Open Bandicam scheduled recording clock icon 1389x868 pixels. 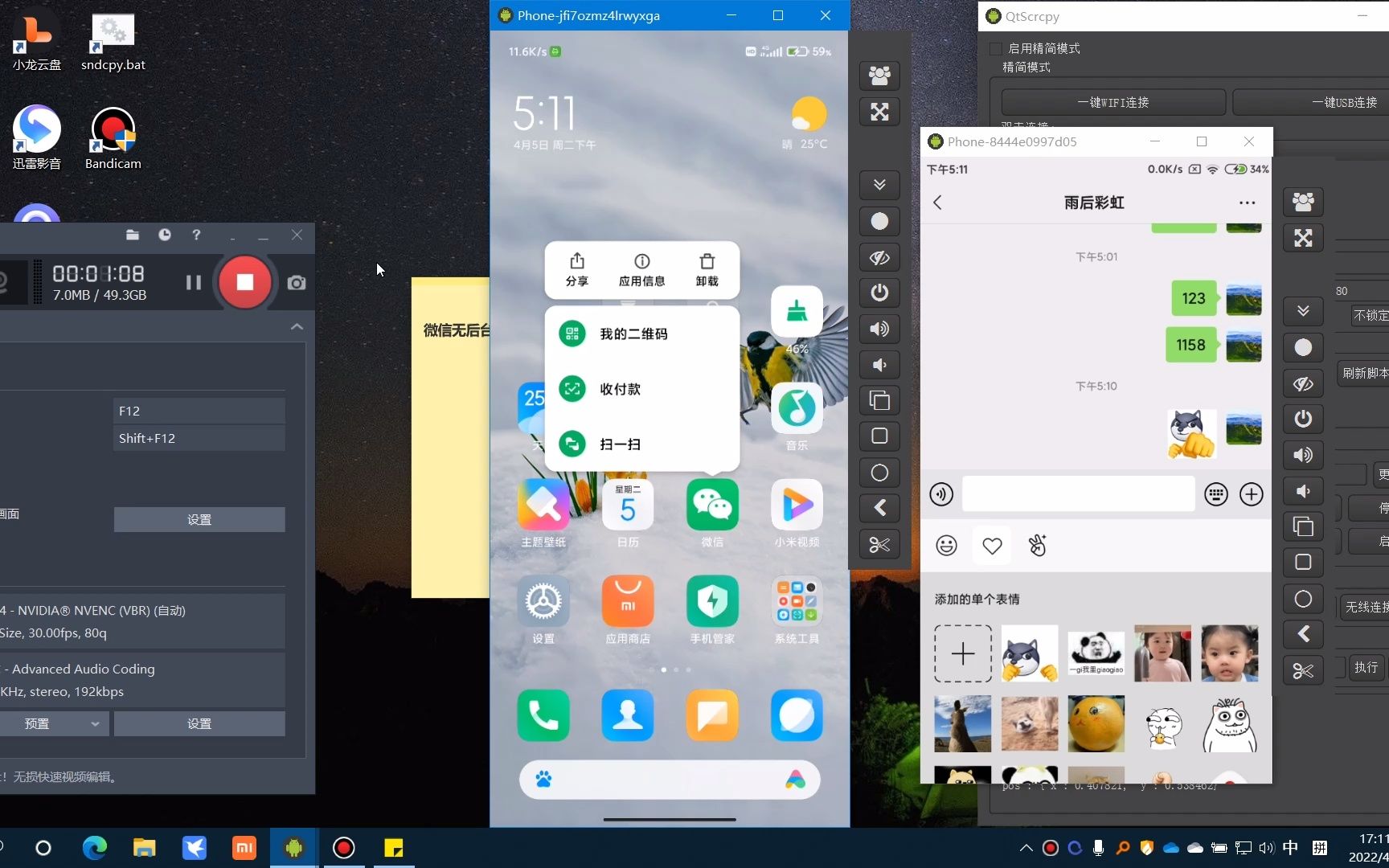tap(165, 235)
